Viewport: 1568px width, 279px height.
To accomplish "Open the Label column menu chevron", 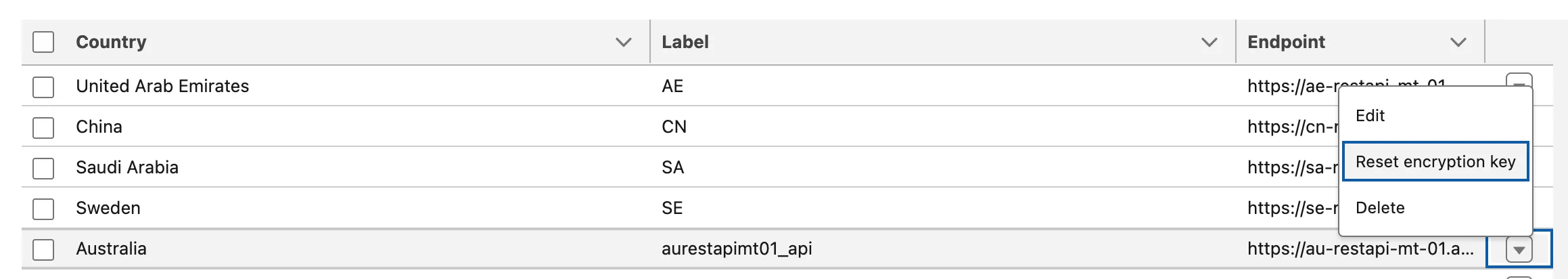I will coord(1209,42).
